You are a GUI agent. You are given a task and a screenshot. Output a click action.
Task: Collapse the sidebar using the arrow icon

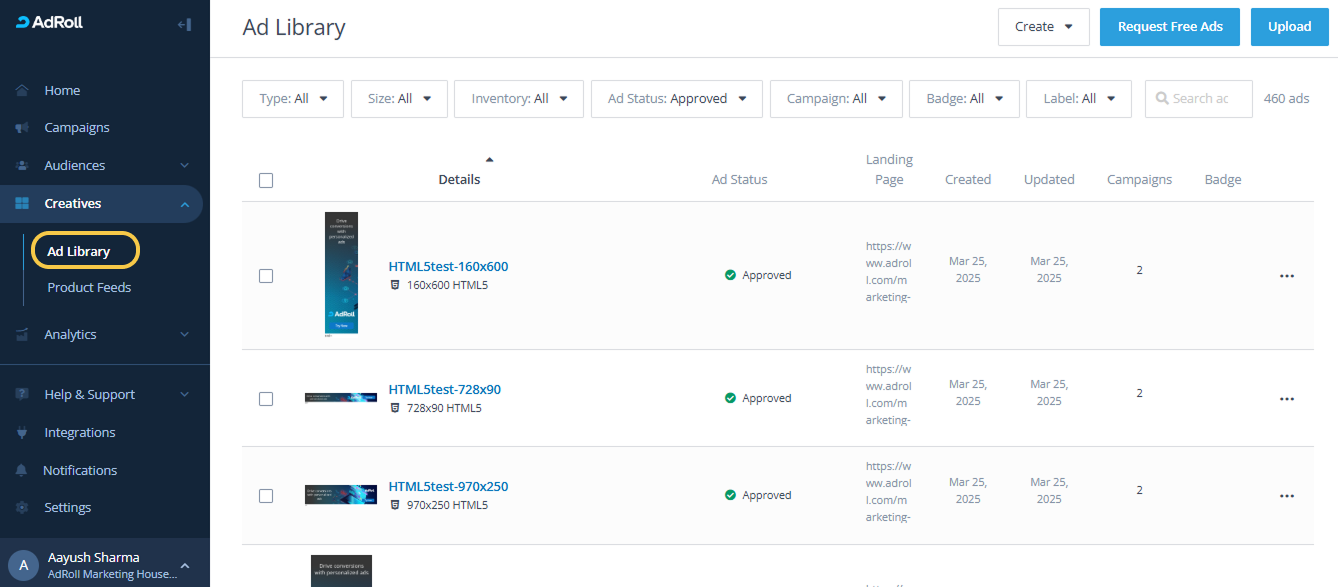pos(184,24)
